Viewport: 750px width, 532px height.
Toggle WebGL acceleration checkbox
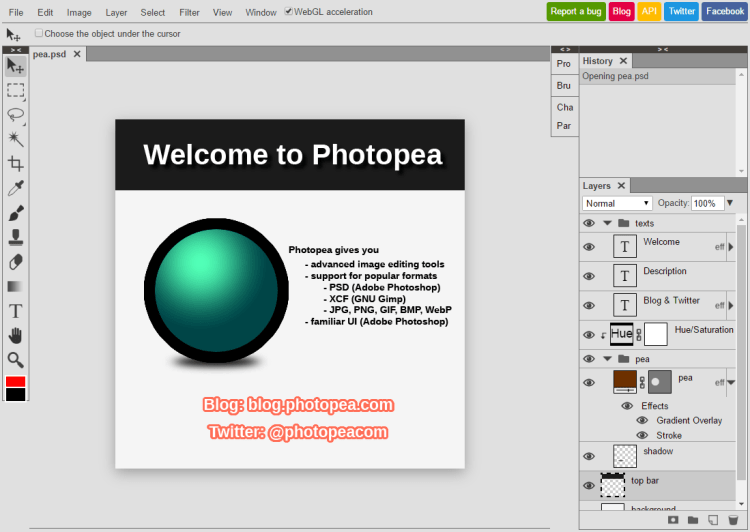[288, 11]
